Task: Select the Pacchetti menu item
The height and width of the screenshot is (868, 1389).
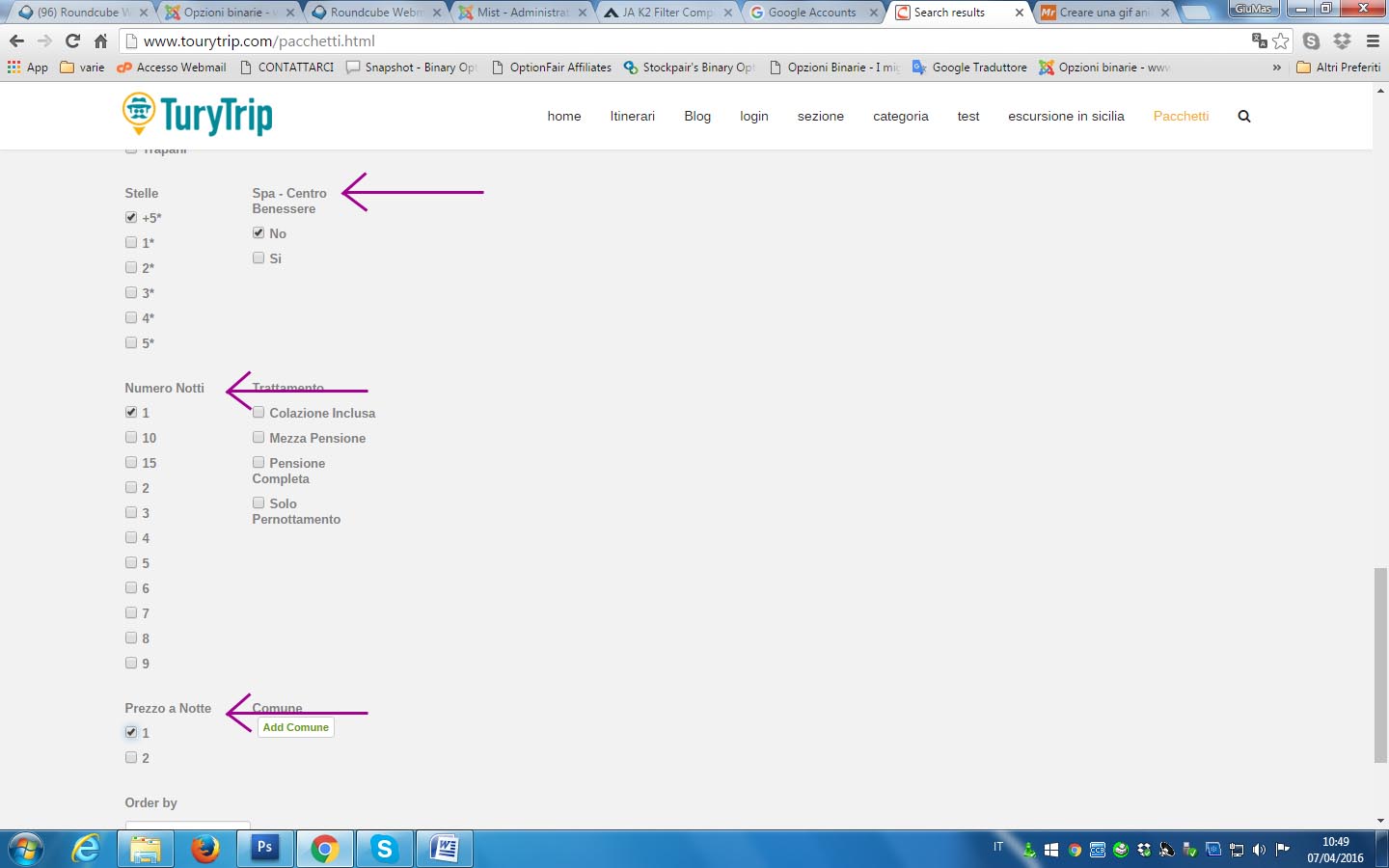Action: (1181, 116)
